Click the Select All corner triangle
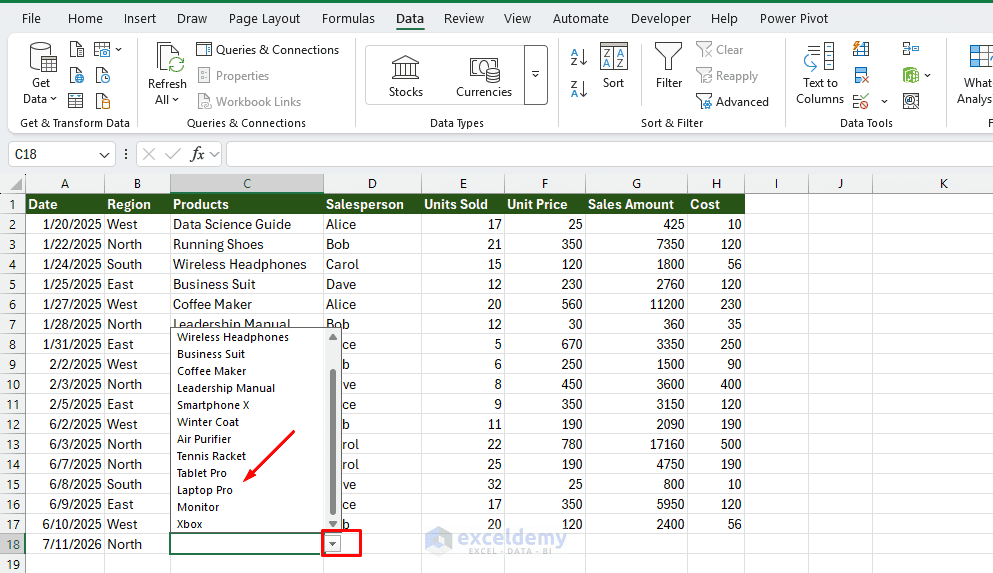993x573 pixels. (x=16, y=184)
